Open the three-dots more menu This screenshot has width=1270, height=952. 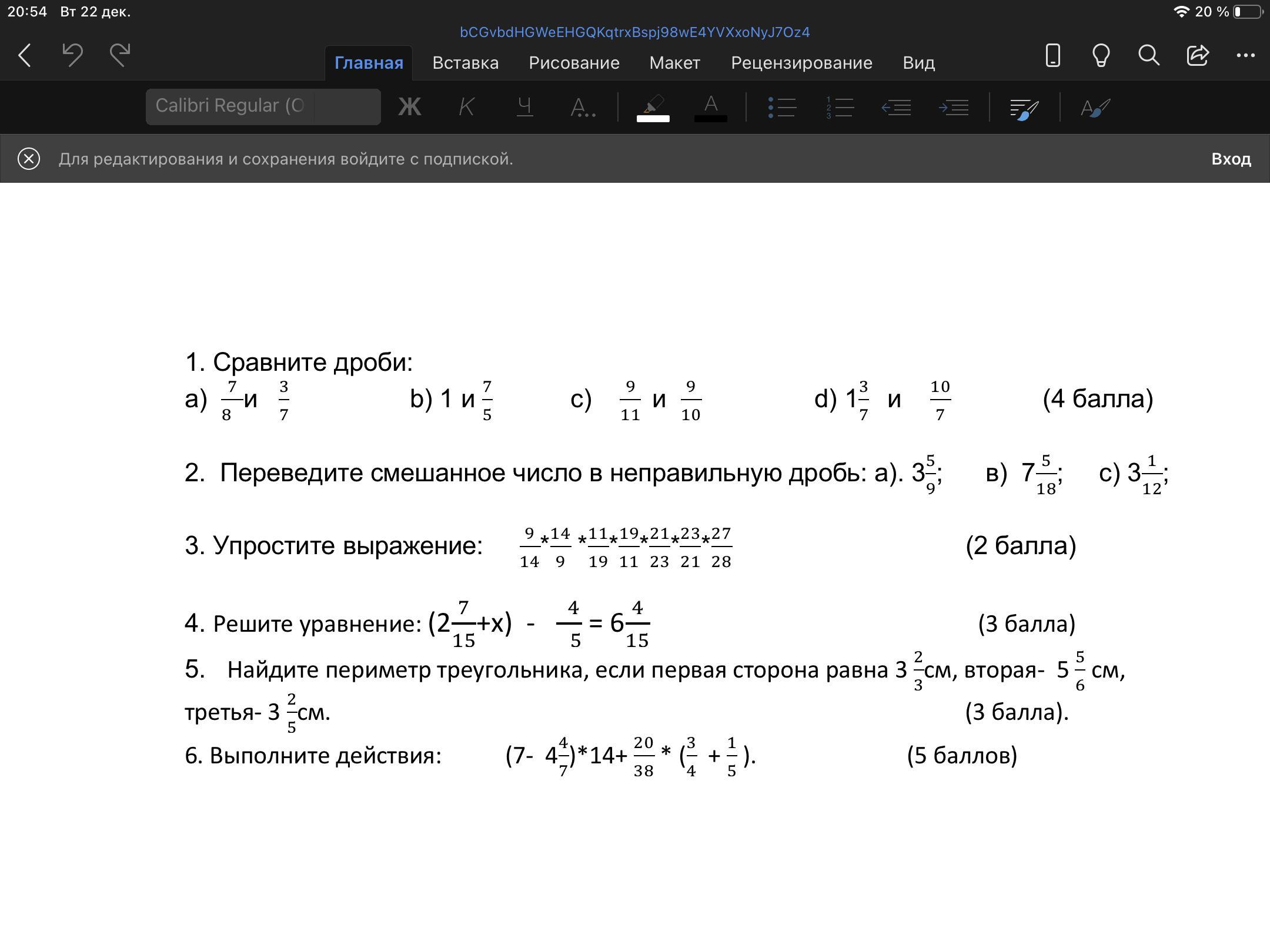[x=1245, y=55]
